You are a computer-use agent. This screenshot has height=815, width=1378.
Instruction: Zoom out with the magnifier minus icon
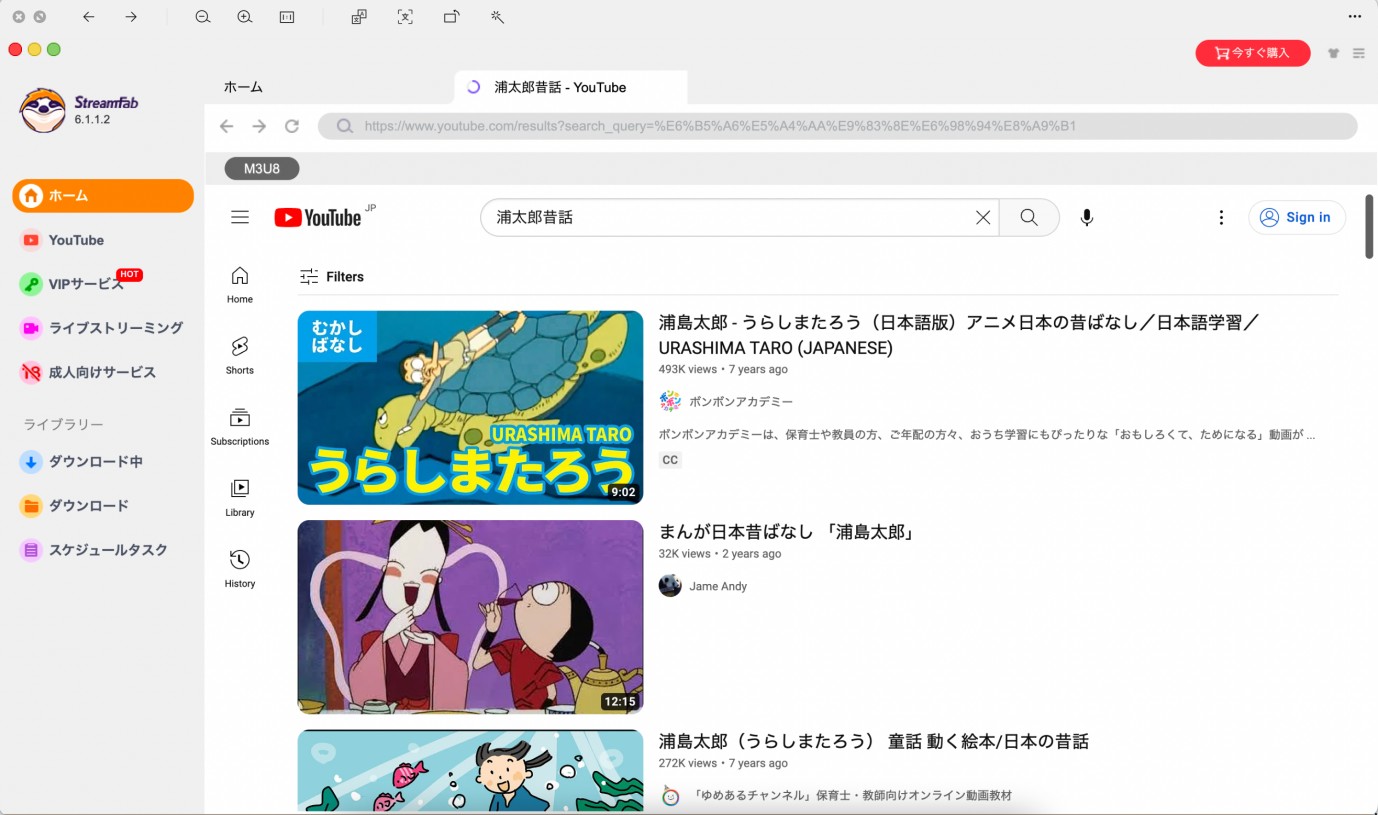point(203,17)
